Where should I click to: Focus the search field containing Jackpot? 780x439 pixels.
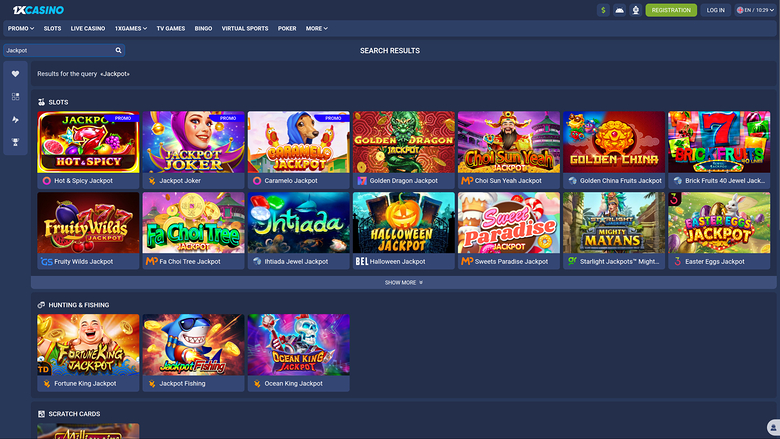64,50
